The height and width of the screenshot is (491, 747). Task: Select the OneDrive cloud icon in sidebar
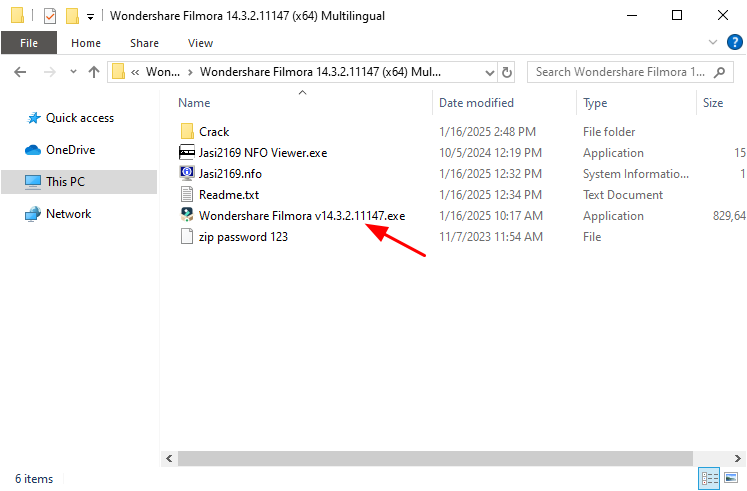point(32,150)
